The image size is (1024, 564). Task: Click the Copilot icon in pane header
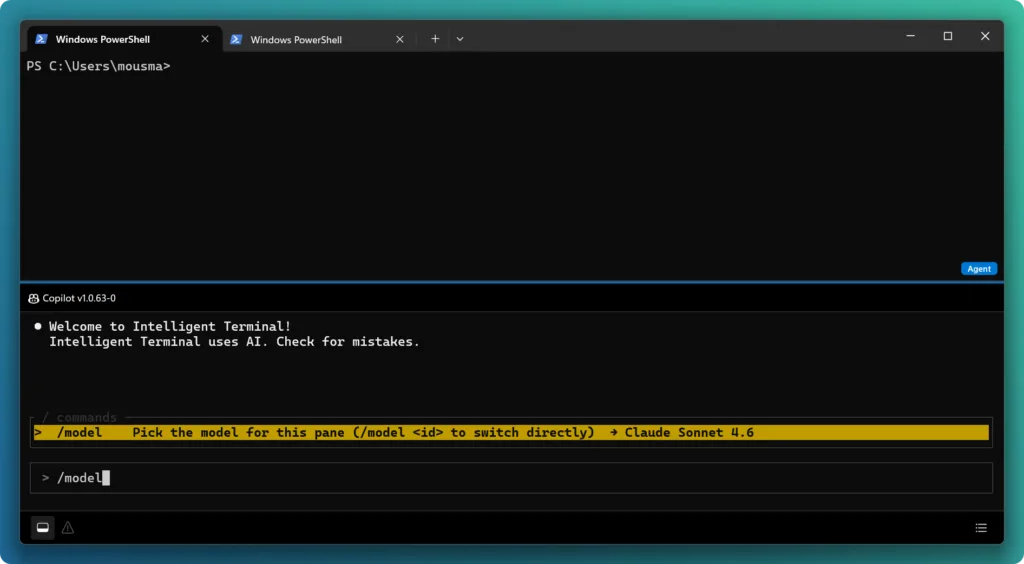click(x=33, y=299)
